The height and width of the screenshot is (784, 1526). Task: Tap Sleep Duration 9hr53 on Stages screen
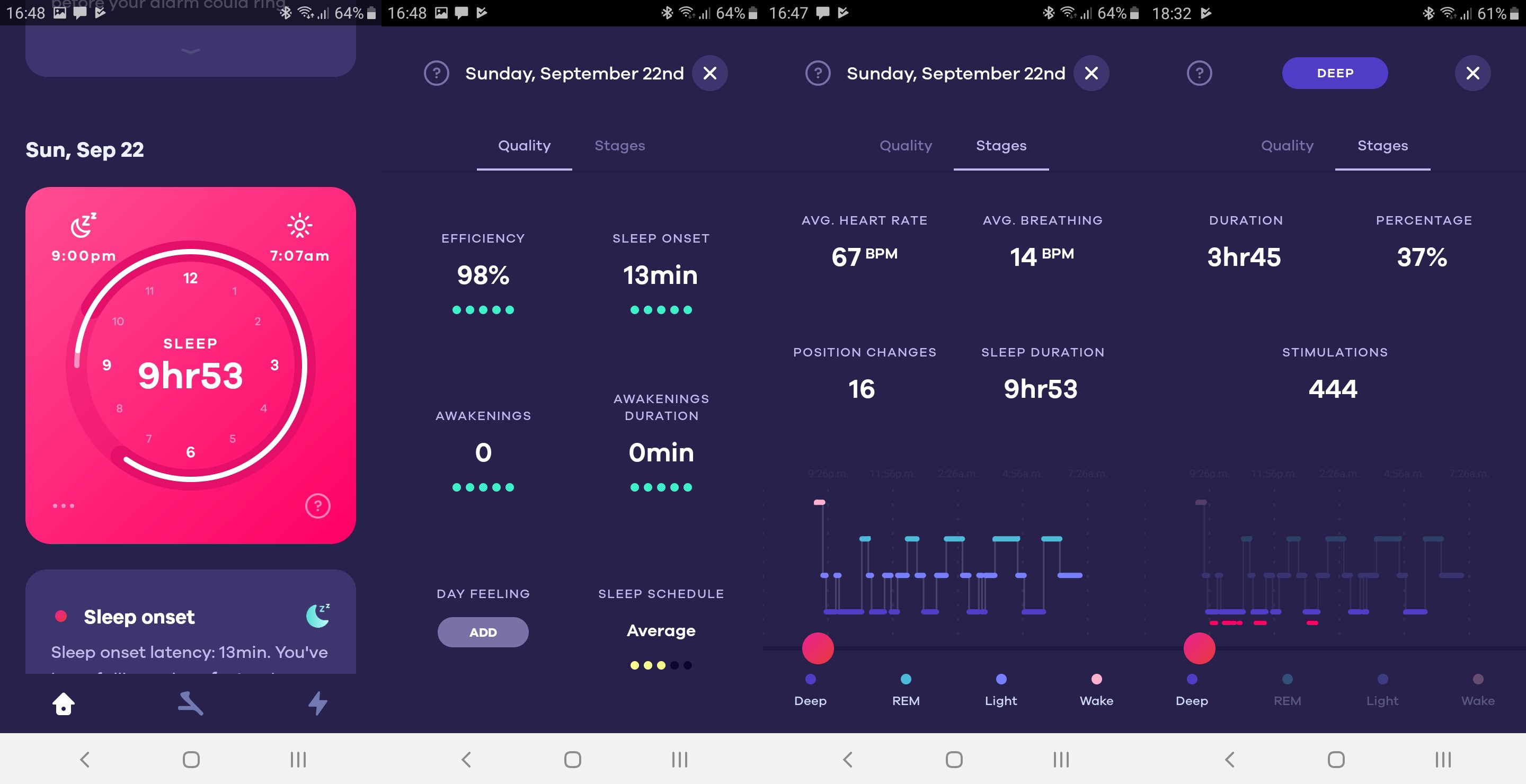point(1040,389)
